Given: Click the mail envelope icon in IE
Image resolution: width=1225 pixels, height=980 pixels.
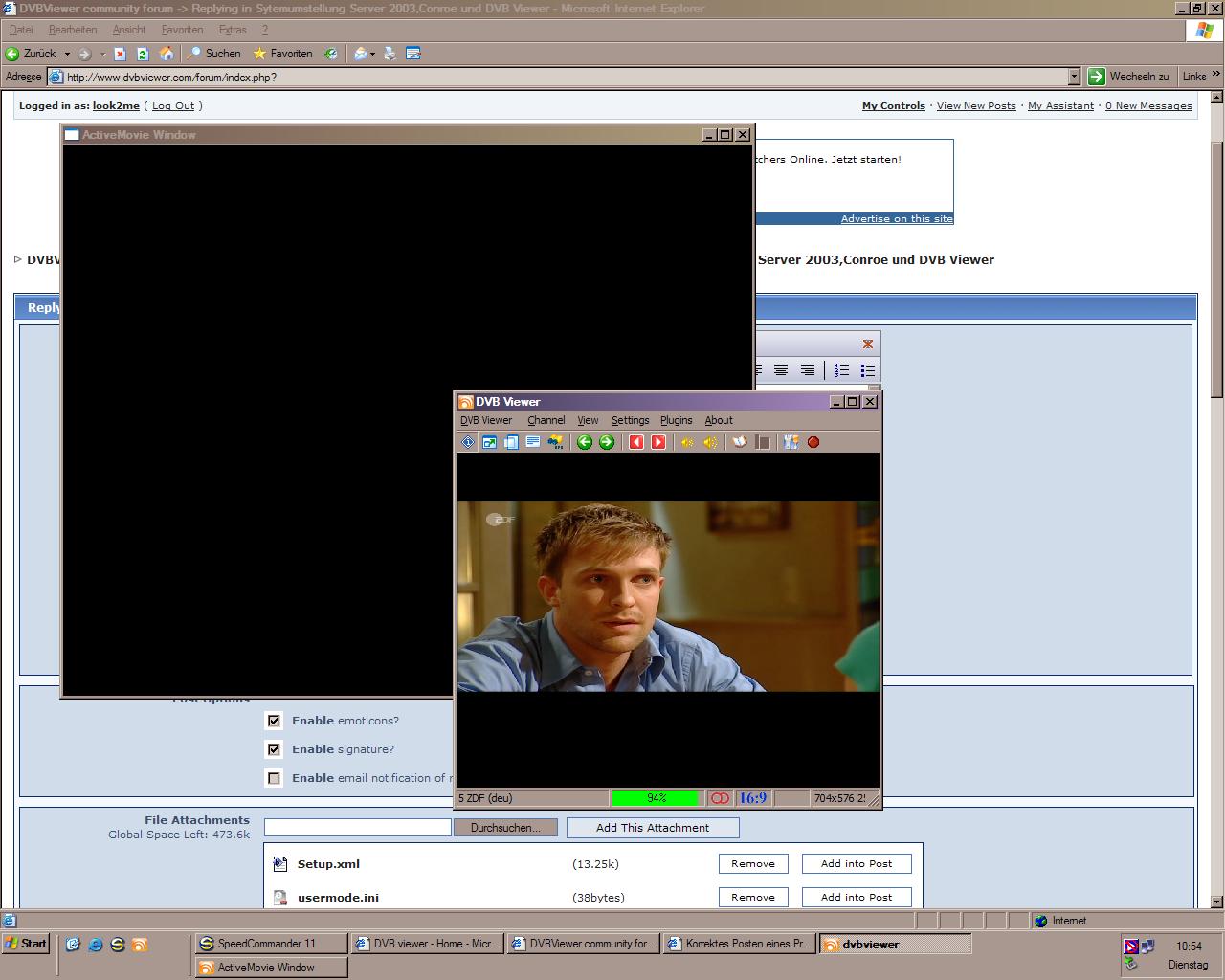Looking at the screenshot, I should point(360,54).
